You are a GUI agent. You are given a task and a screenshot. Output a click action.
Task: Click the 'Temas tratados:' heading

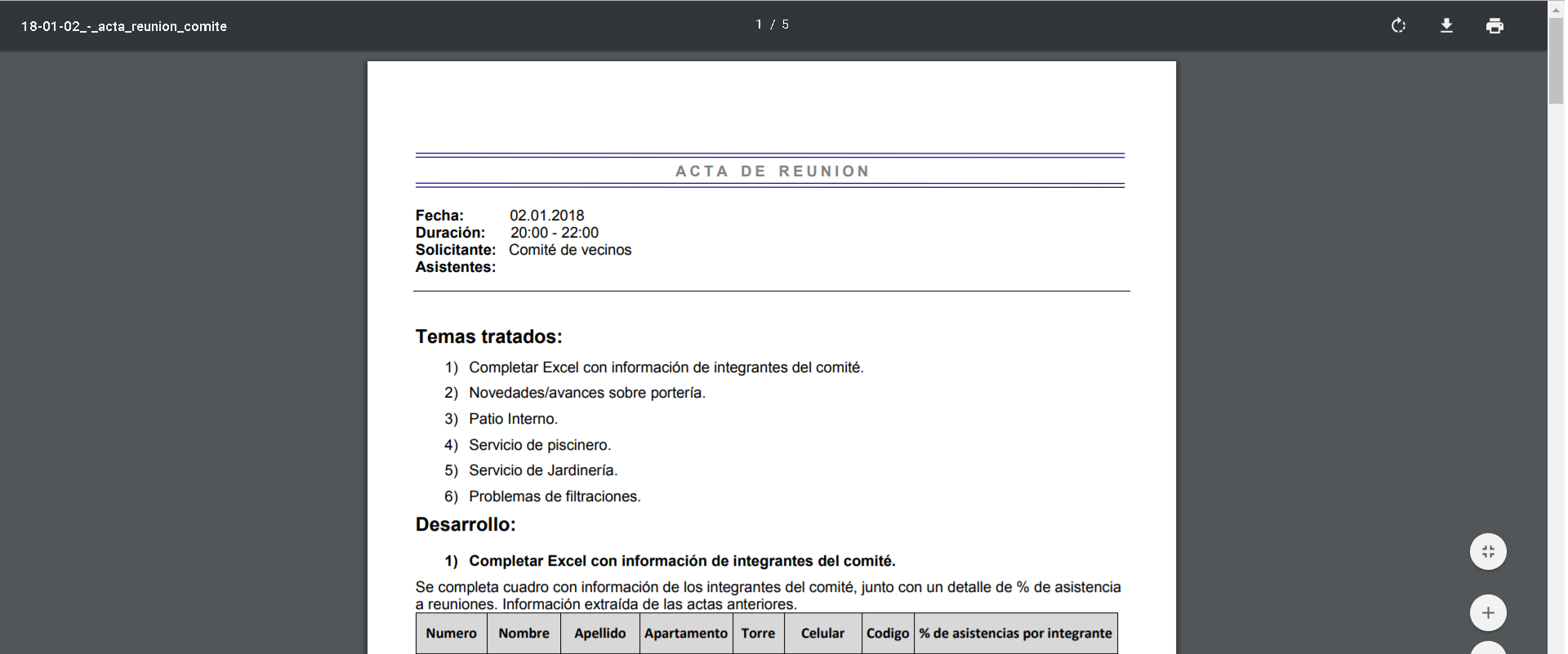(488, 336)
